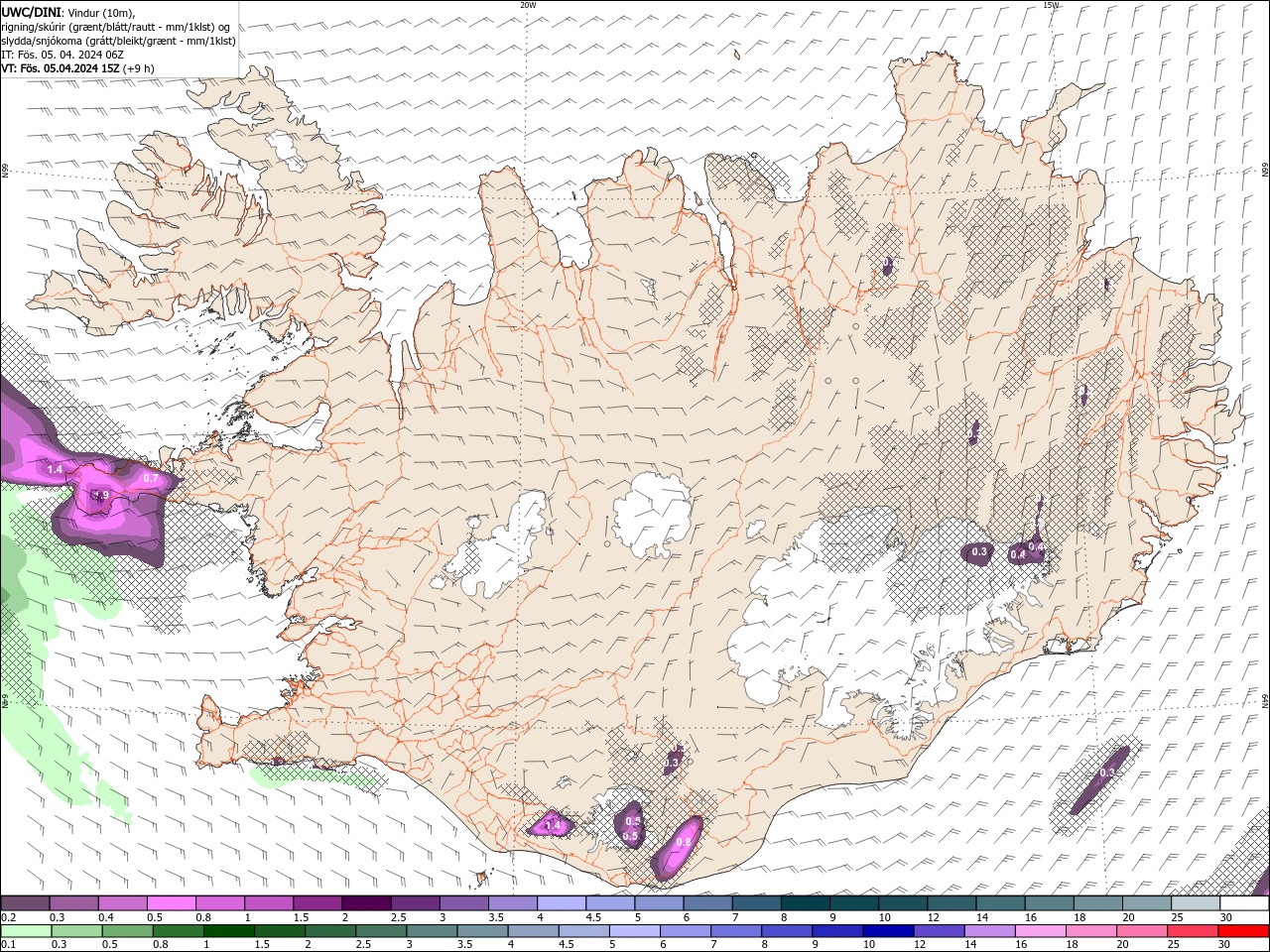
Task: Click the 0.8 value in the south coast snow patch
Action: click(684, 842)
